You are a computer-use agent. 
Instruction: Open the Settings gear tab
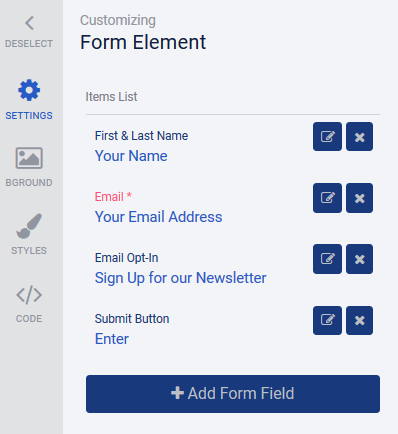(29, 100)
